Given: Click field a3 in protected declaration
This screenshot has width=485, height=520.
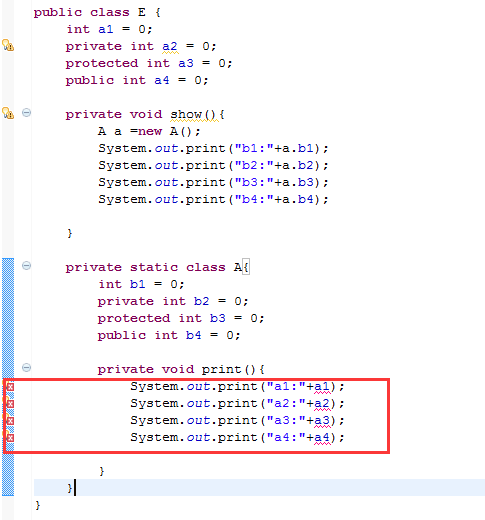Looking at the screenshot, I should 186,63.
